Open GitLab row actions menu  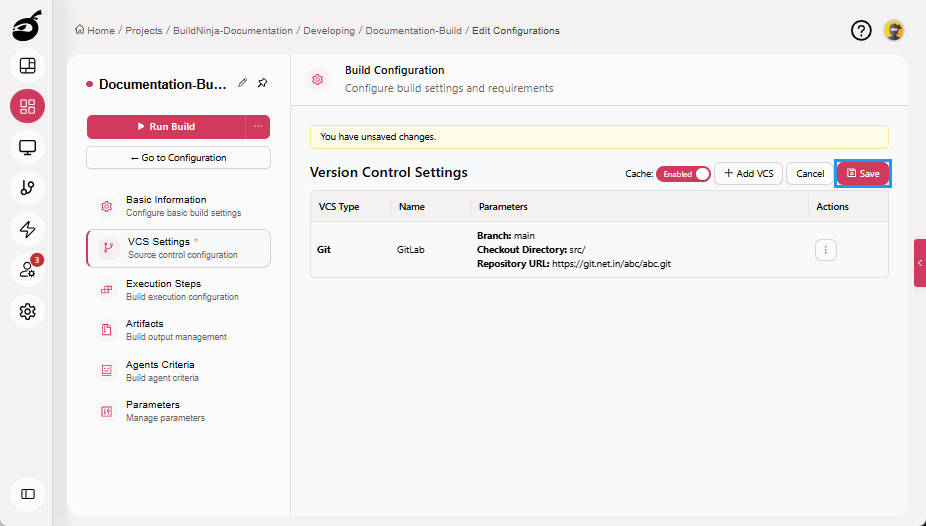[x=826, y=250]
